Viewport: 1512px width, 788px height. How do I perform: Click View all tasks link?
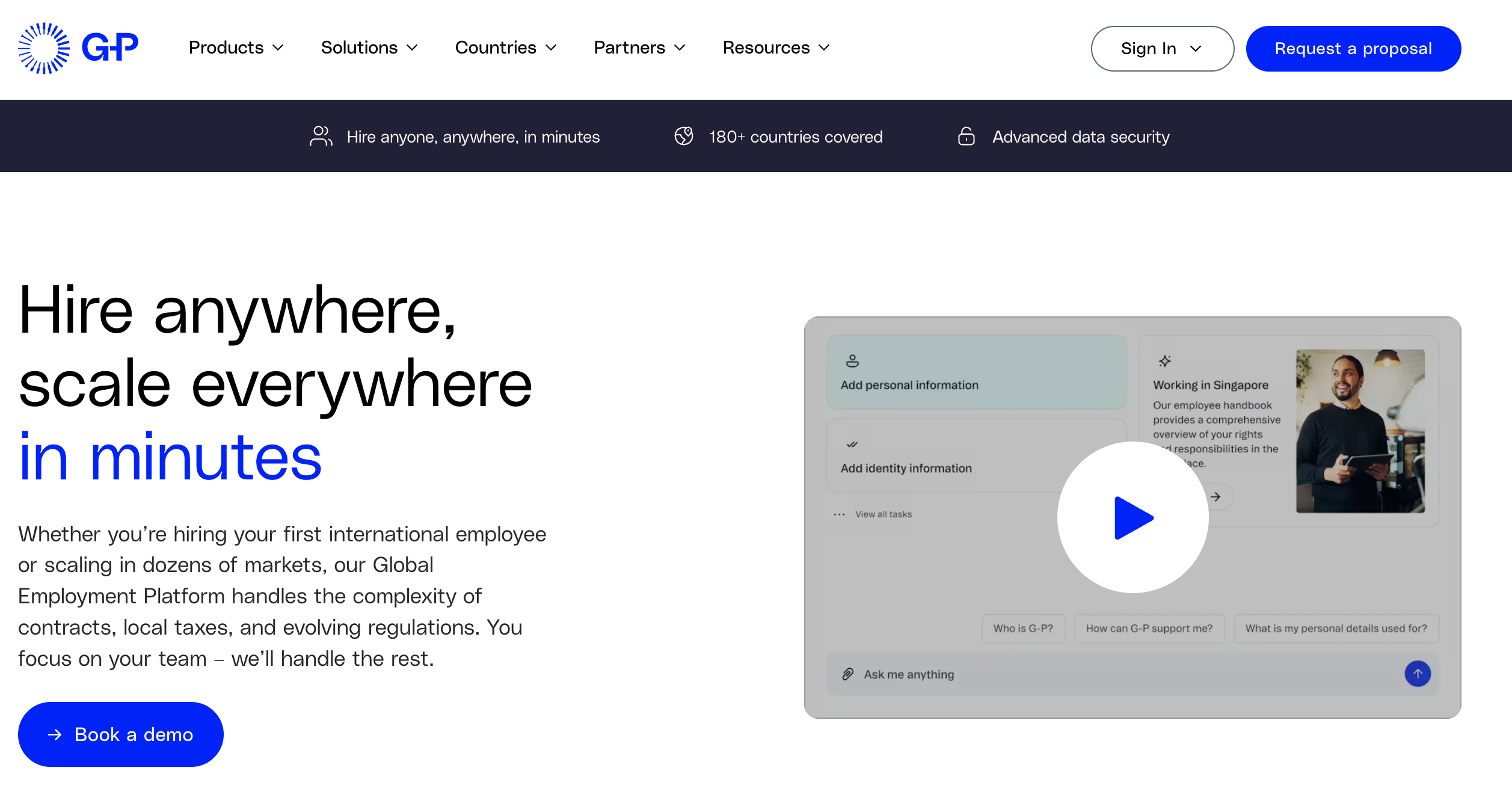point(884,515)
